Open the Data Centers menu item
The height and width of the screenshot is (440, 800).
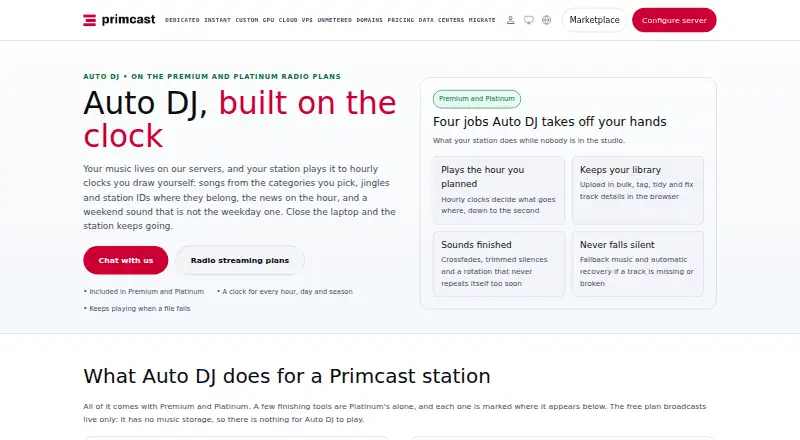(441, 20)
